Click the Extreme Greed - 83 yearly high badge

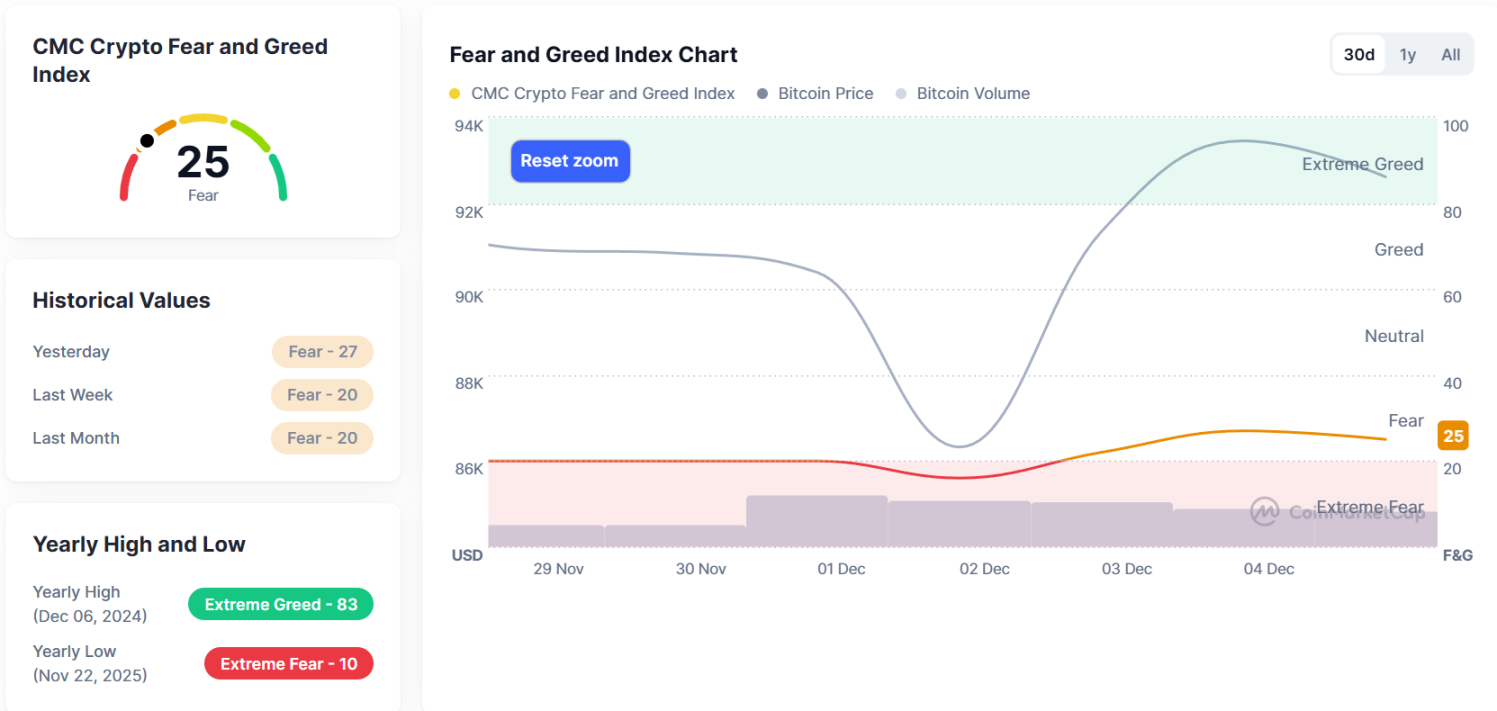(x=281, y=604)
